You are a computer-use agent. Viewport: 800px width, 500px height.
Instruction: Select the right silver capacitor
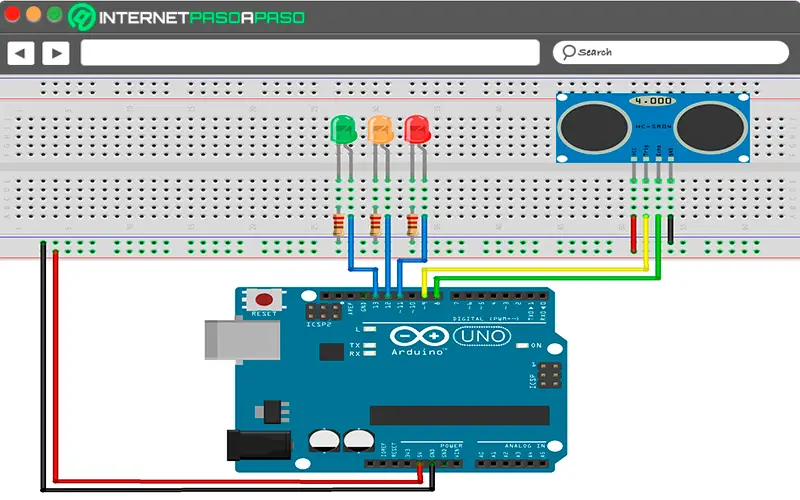point(359,440)
